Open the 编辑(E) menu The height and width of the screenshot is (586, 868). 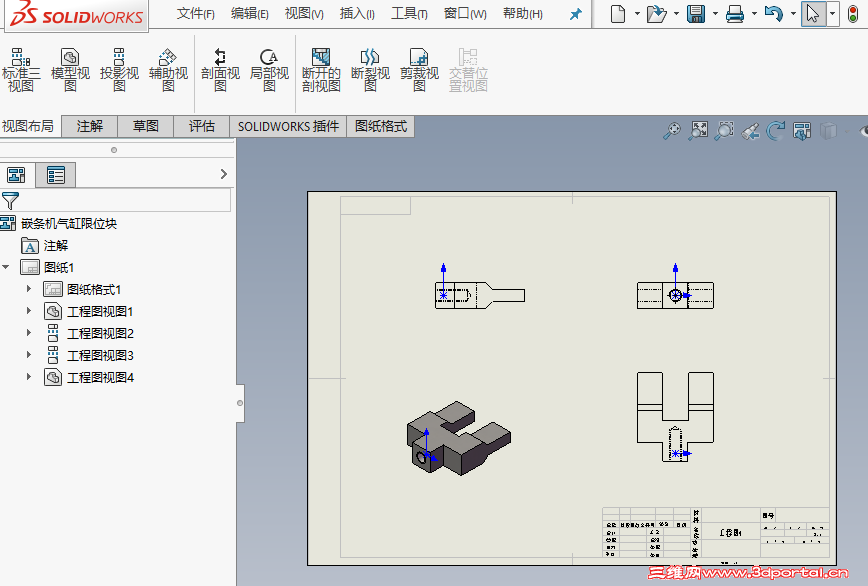[250, 14]
